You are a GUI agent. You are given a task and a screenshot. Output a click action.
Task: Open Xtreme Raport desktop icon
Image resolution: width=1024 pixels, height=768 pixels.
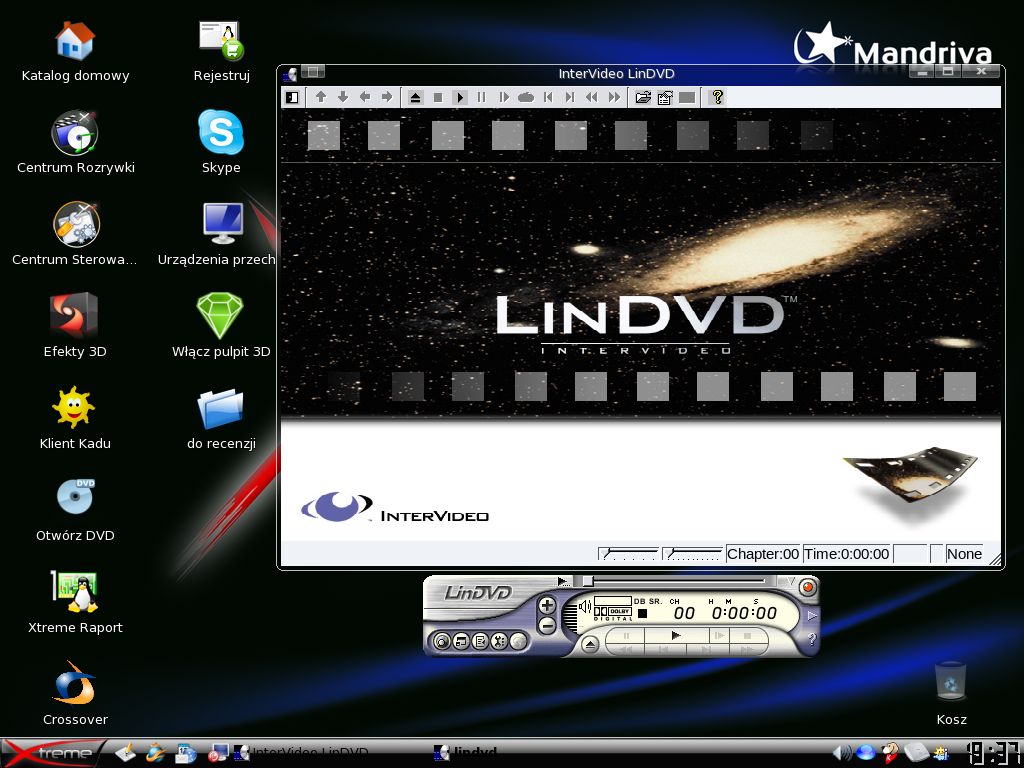tap(75, 603)
